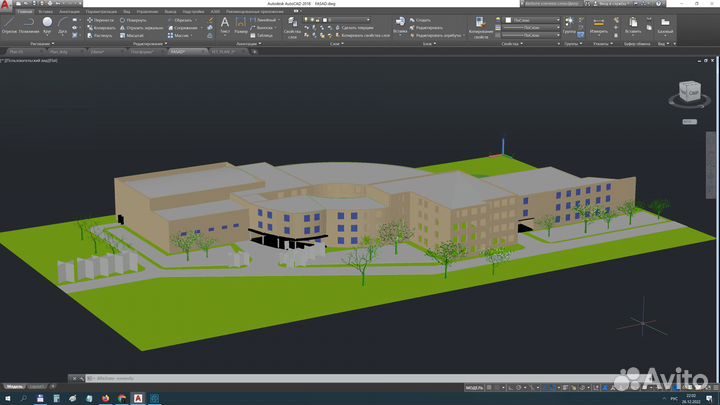Click Сделать текущим (Make Current) layer button
720x405 pixels.
[354, 28]
